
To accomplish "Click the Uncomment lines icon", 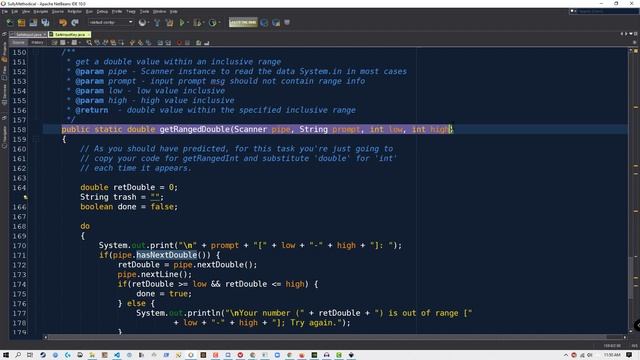I will [207, 42].
